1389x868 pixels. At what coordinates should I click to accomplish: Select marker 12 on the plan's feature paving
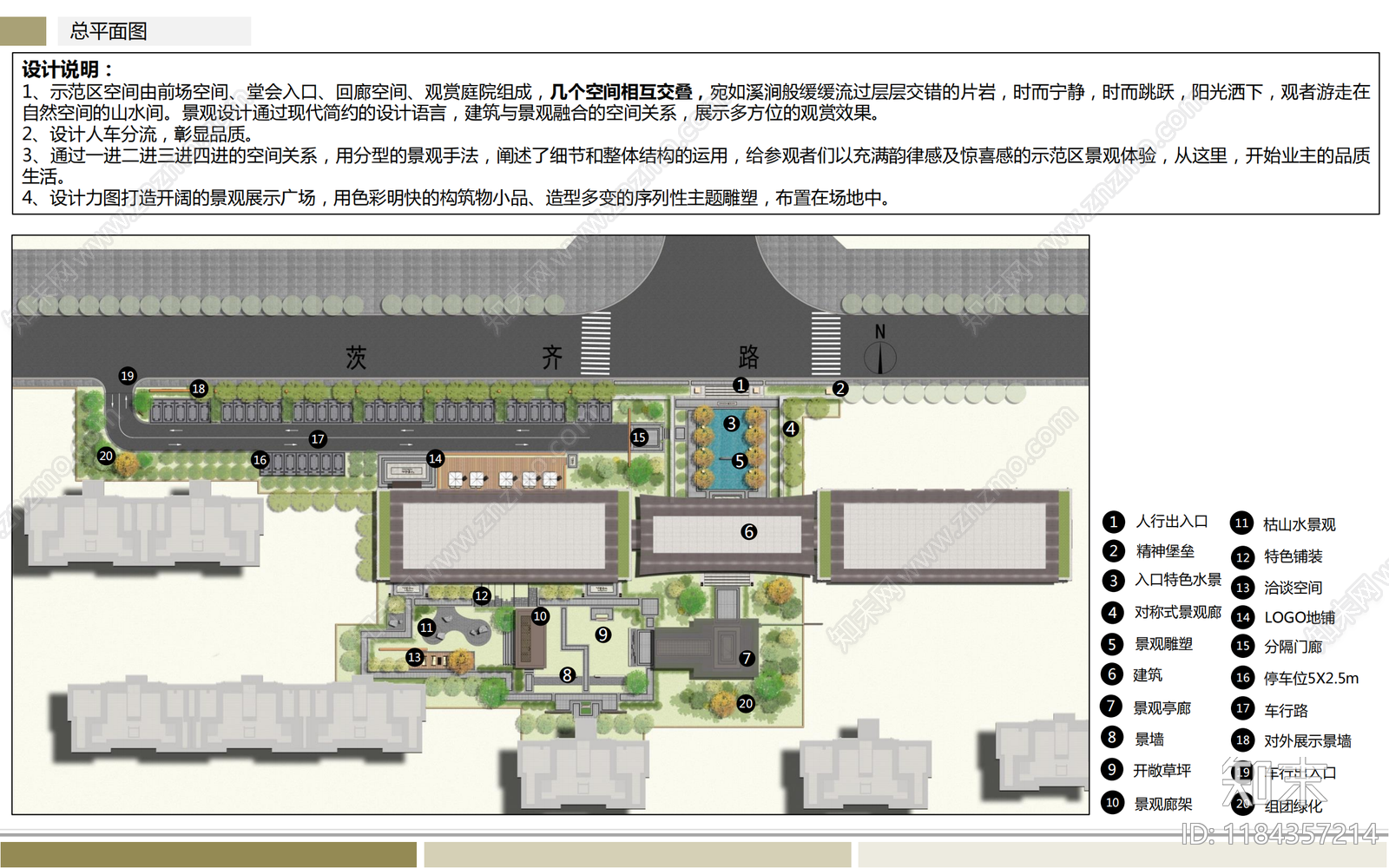(482, 595)
